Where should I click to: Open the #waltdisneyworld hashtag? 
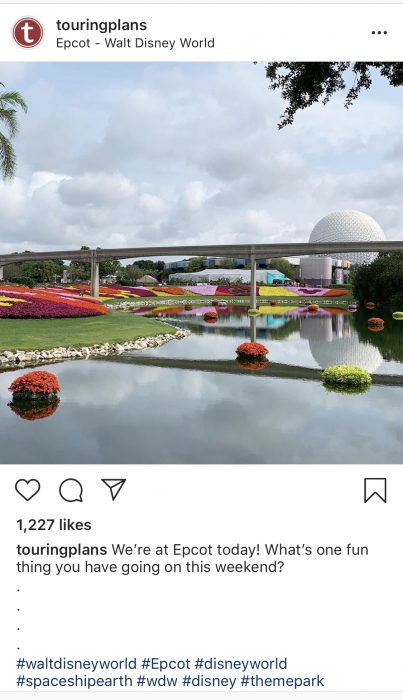point(76,664)
